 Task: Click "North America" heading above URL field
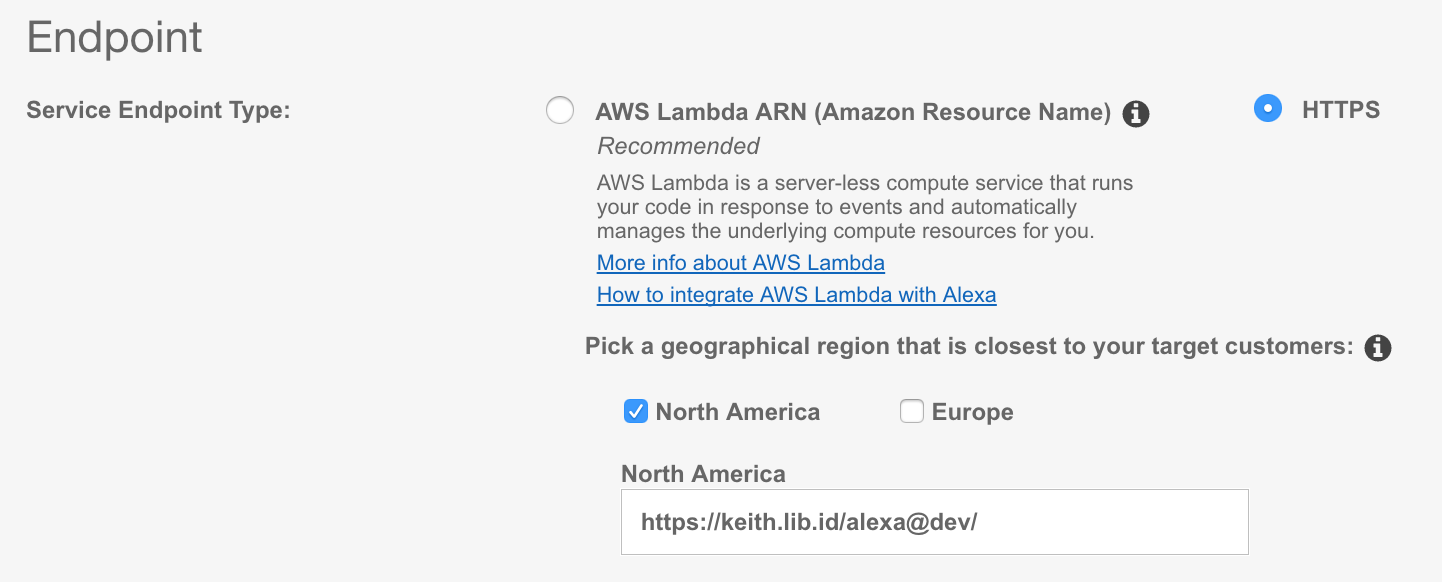703,474
